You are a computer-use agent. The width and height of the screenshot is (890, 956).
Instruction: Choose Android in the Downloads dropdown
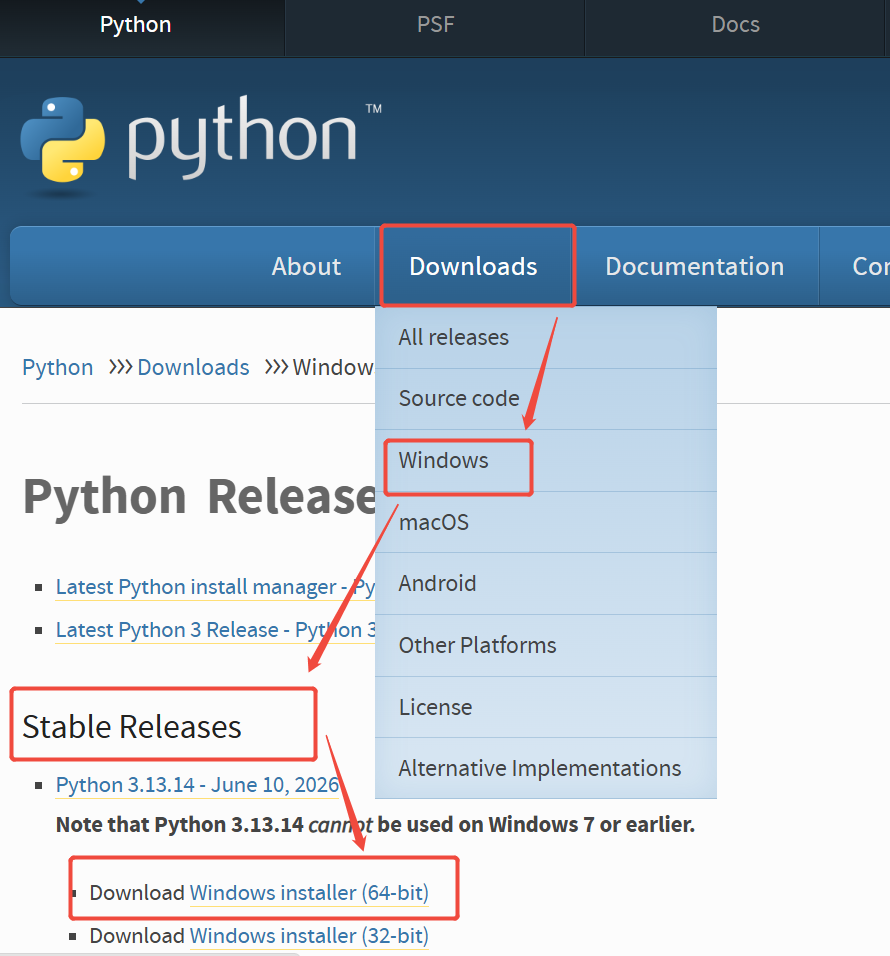pos(546,584)
